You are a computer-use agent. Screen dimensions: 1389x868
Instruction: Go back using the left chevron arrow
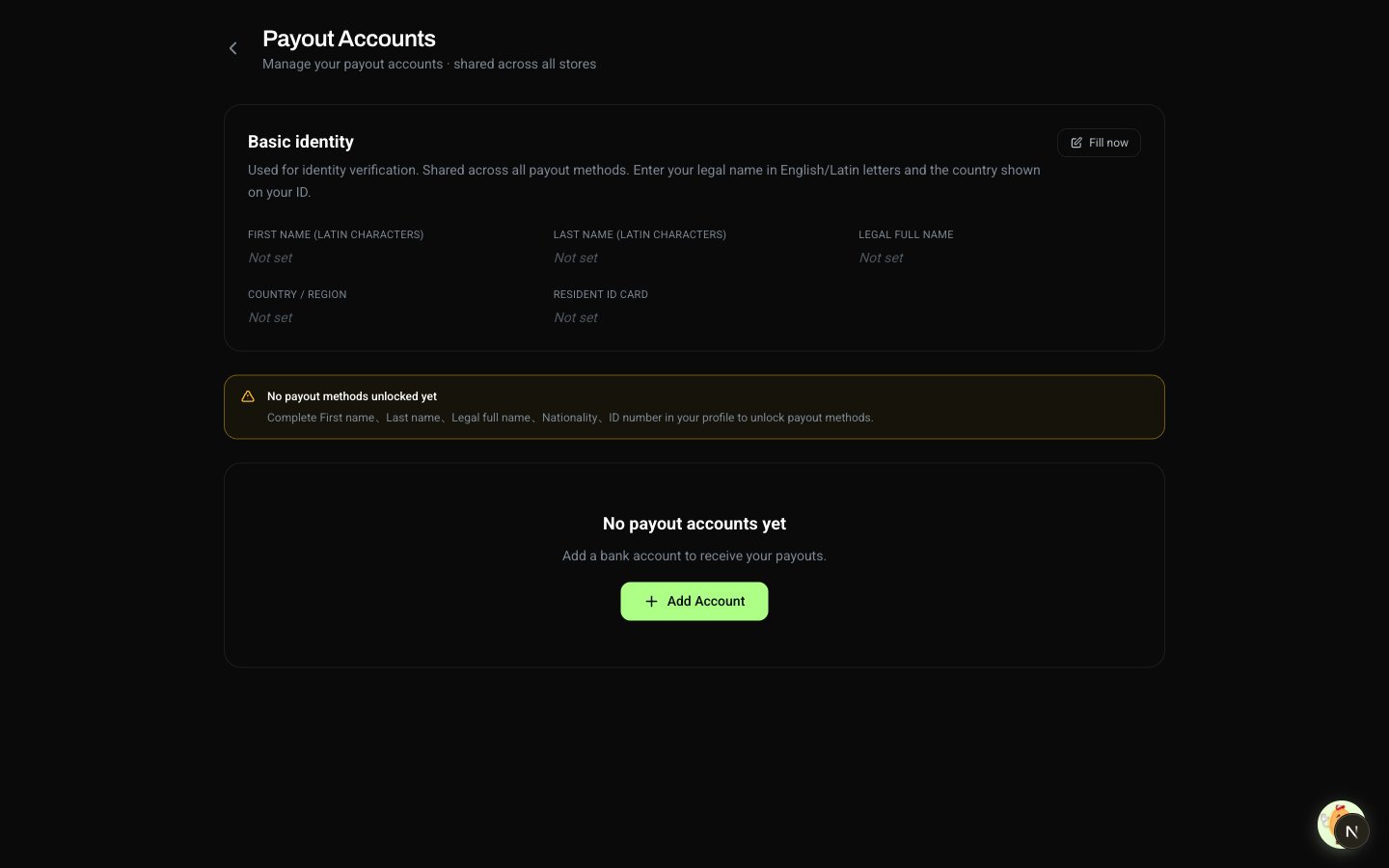pos(232,48)
